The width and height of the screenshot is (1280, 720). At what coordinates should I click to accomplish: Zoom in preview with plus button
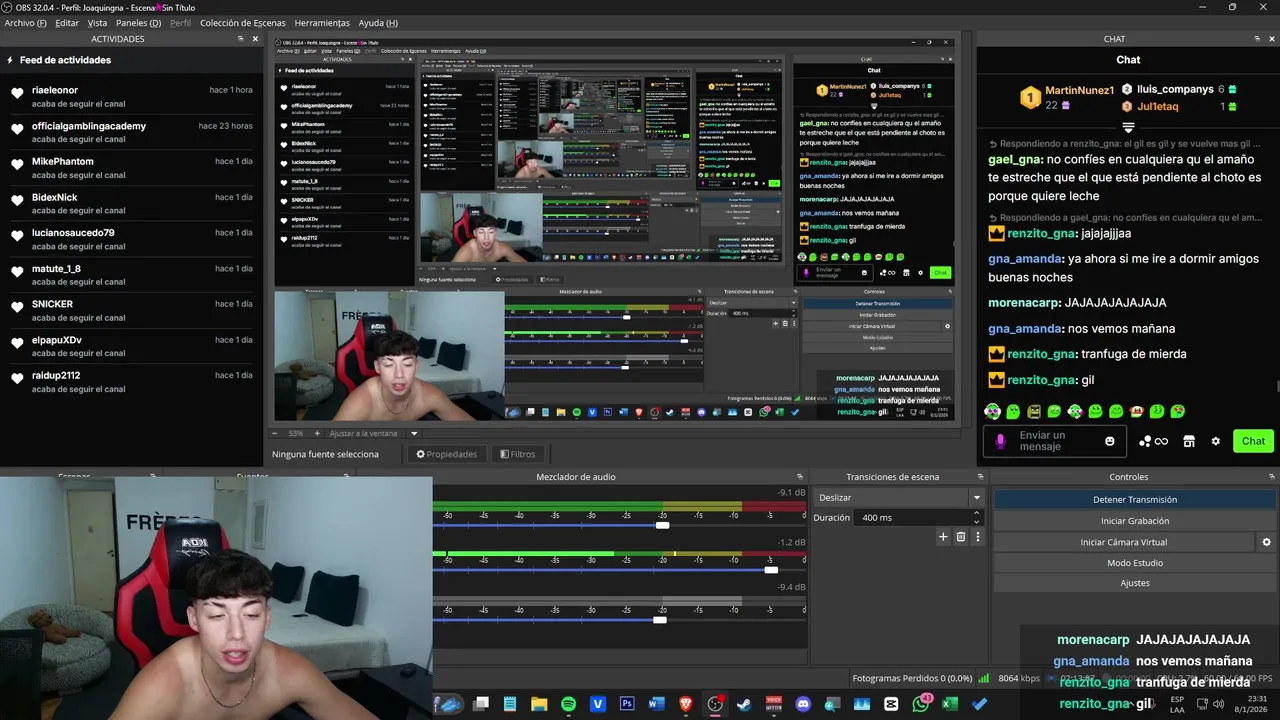click(x=317, y=433)
